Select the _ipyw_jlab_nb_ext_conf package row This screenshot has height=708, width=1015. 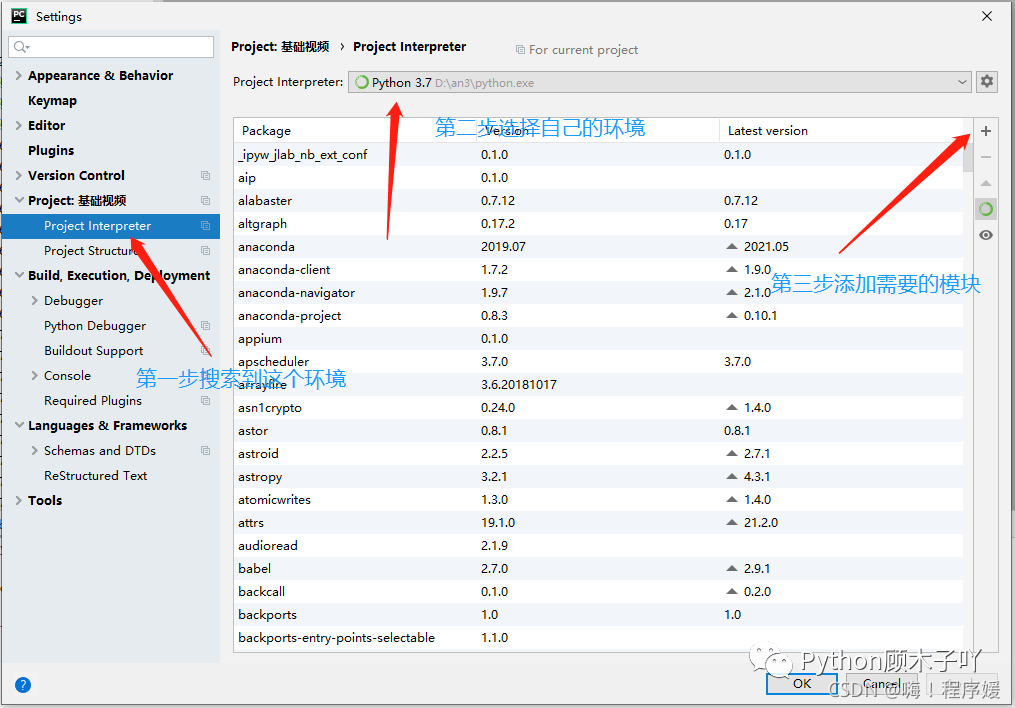coord(598,155)
